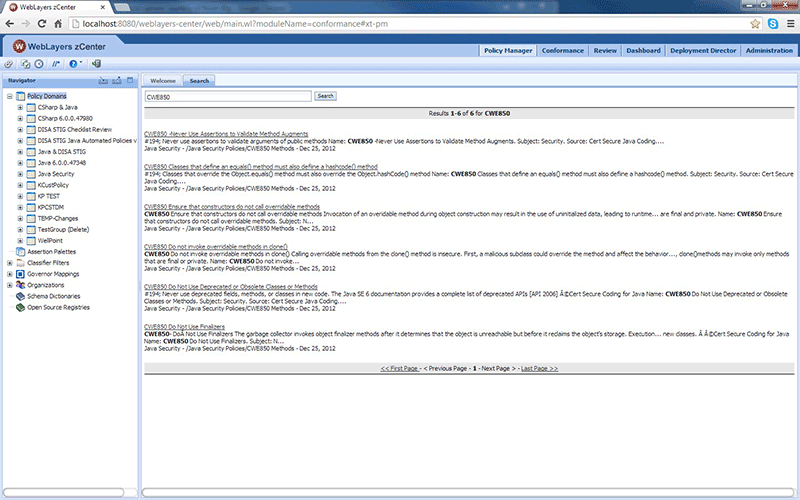Select the TestGroup (Delete) tree item
The image size is (800, 500).
click(63, 230)
